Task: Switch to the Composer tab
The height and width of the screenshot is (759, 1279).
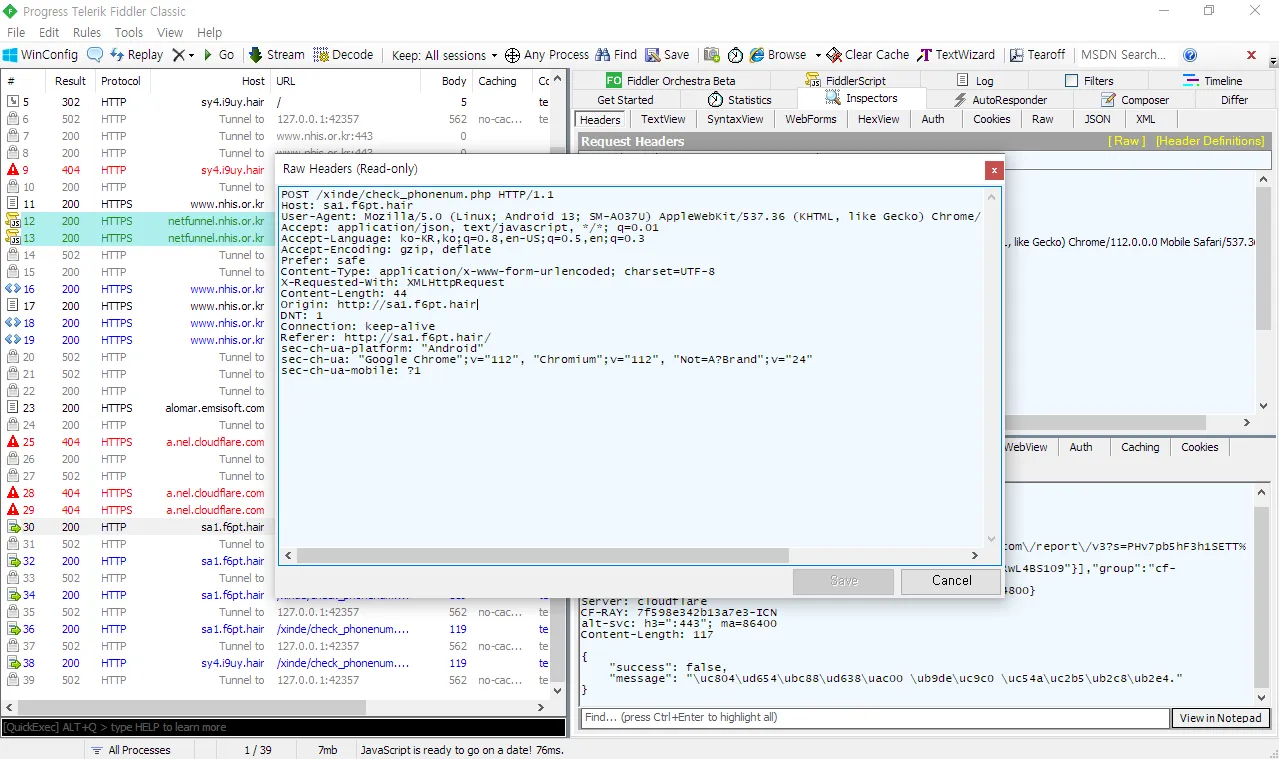Action: (1134, 100)
